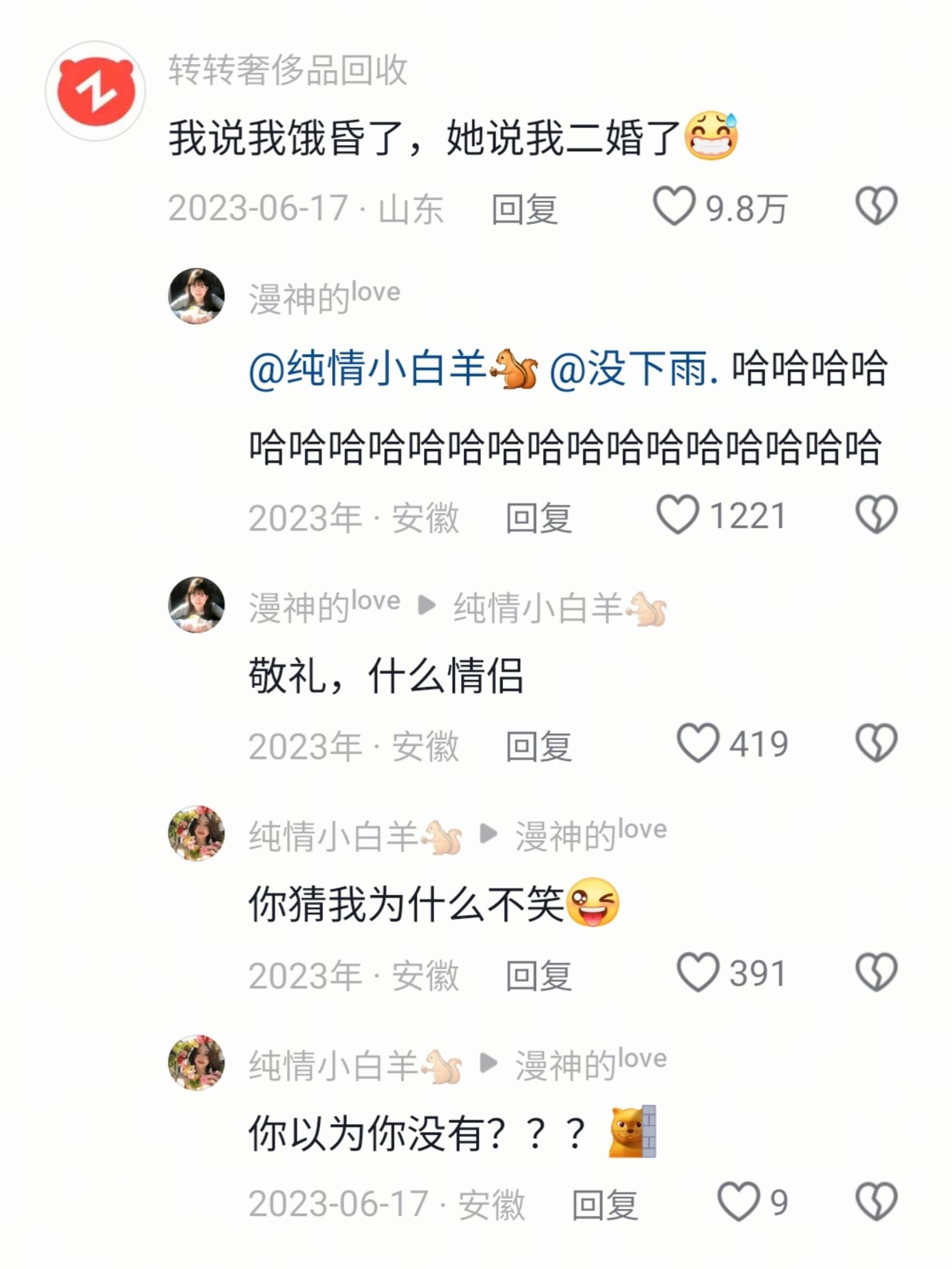
Task: Like the 敬礼，什么情侣 reply
Action: point(698,743)
